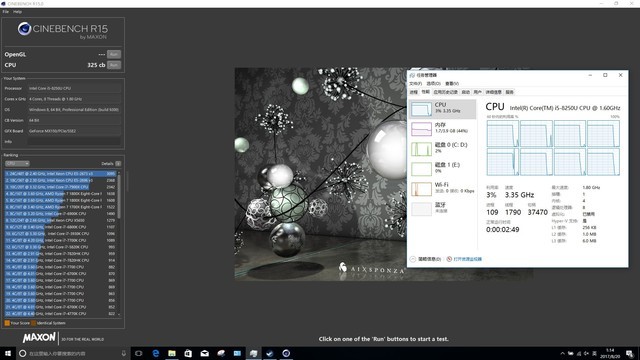The height and width of the screenshot is (360, 640).
Task: Switch to Task Manager Processes tab
Action: pos(414,92)
